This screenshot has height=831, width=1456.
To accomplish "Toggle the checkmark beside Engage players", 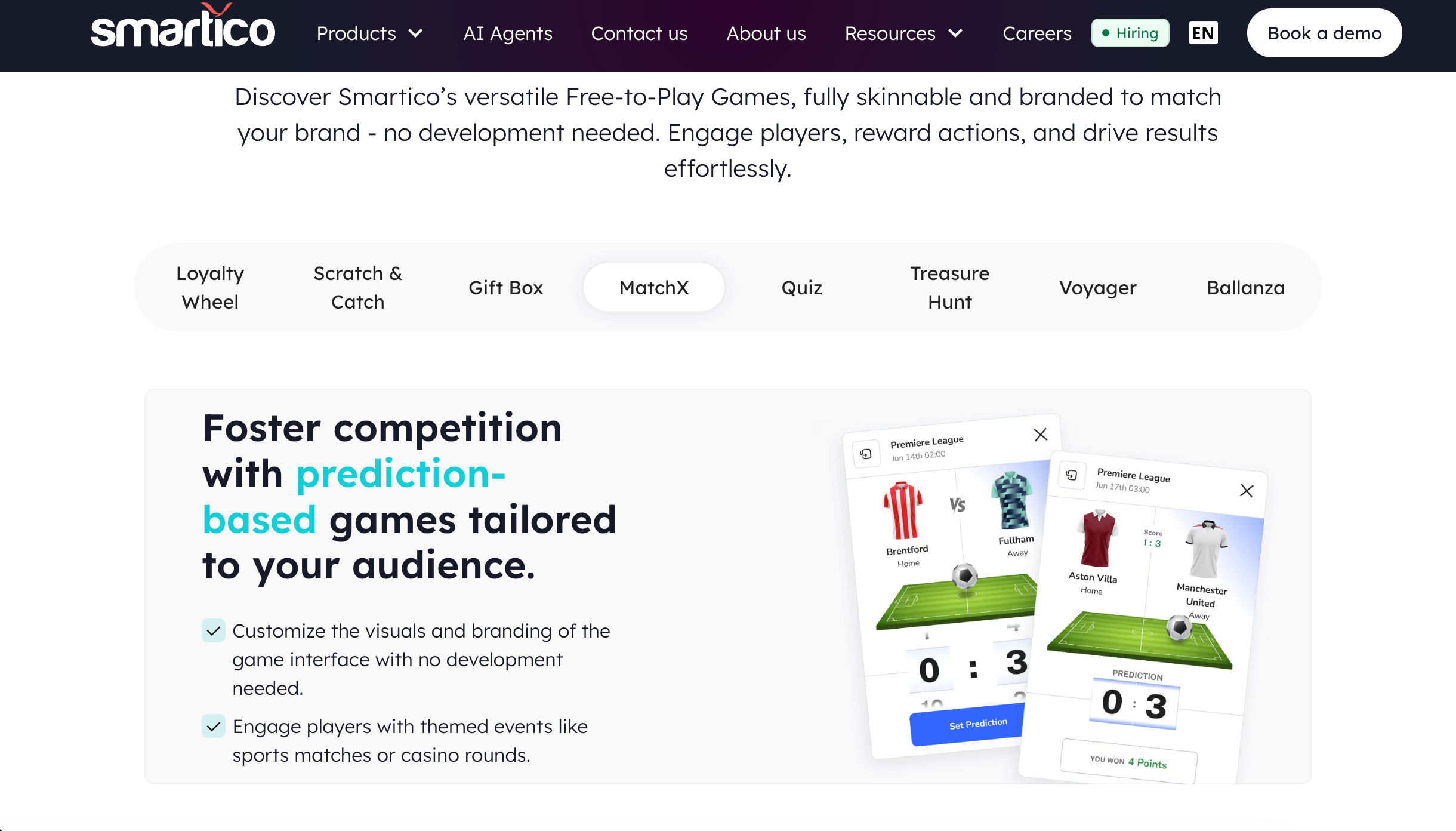I will point(214,727).
